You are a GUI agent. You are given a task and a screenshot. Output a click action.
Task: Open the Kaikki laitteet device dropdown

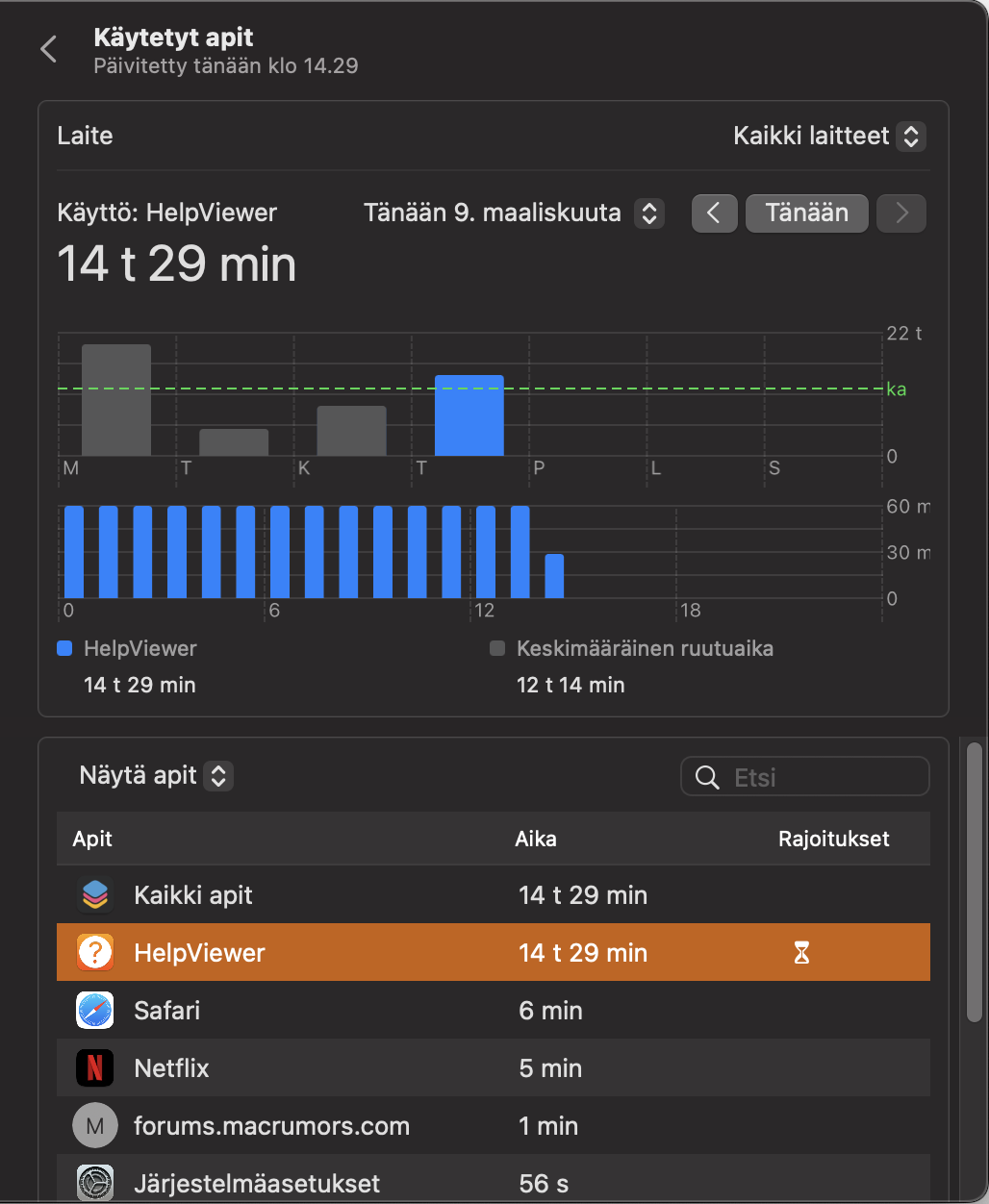pyautogui.click(x=829, y=136)
